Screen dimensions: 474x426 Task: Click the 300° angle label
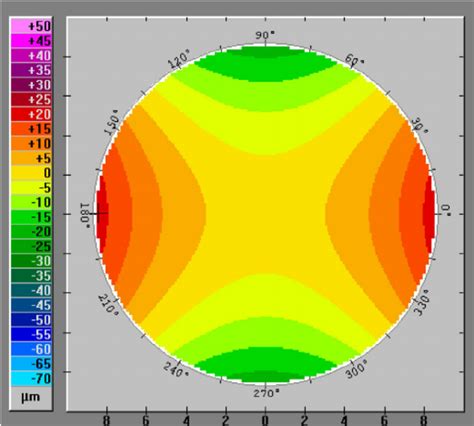pyautogui.click(x=356, y=369)
